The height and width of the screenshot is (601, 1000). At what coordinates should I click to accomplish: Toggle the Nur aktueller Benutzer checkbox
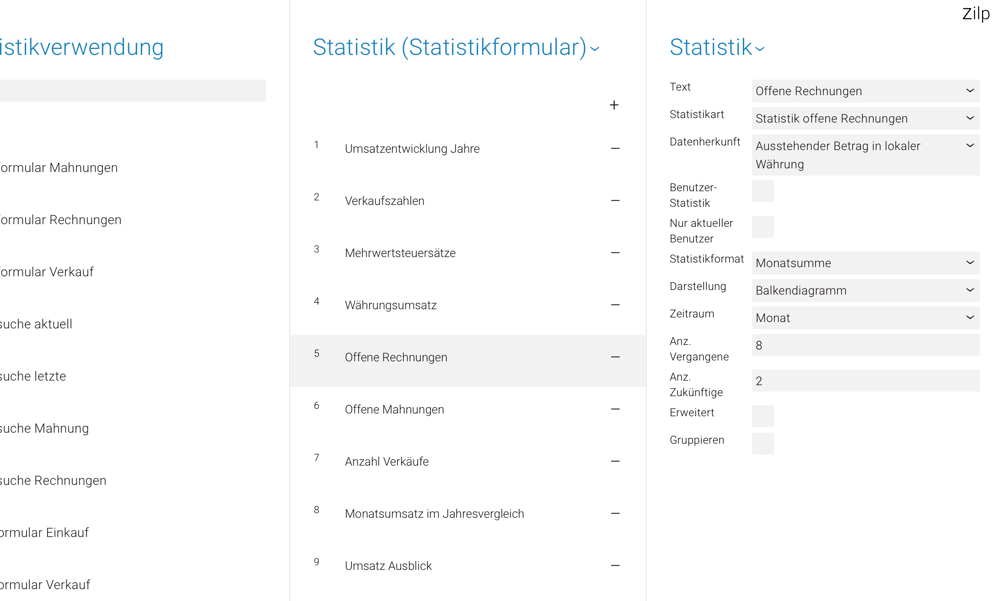point(763,227)
